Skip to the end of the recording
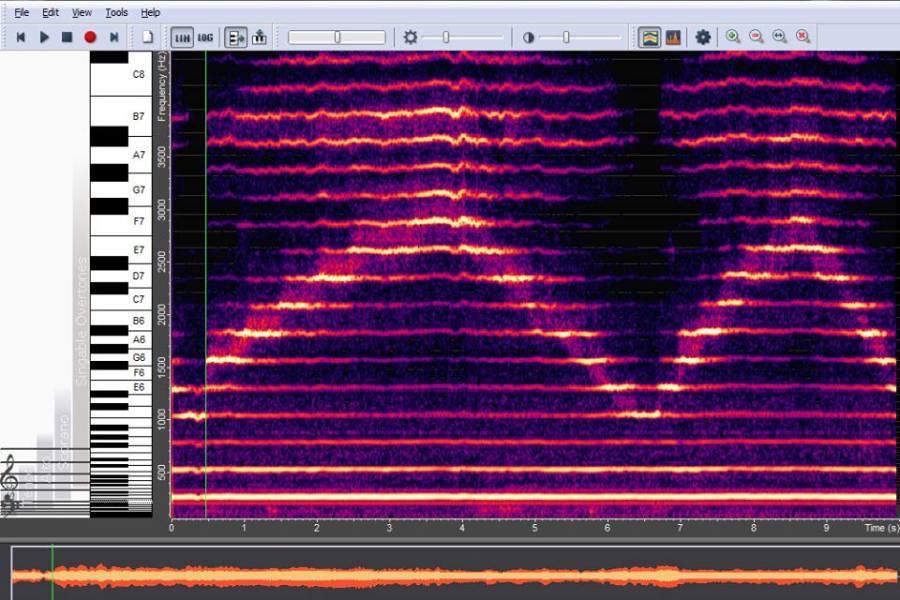Image resolution: width=900 pixels, height=600 pixels. click(x=114, y=37)
